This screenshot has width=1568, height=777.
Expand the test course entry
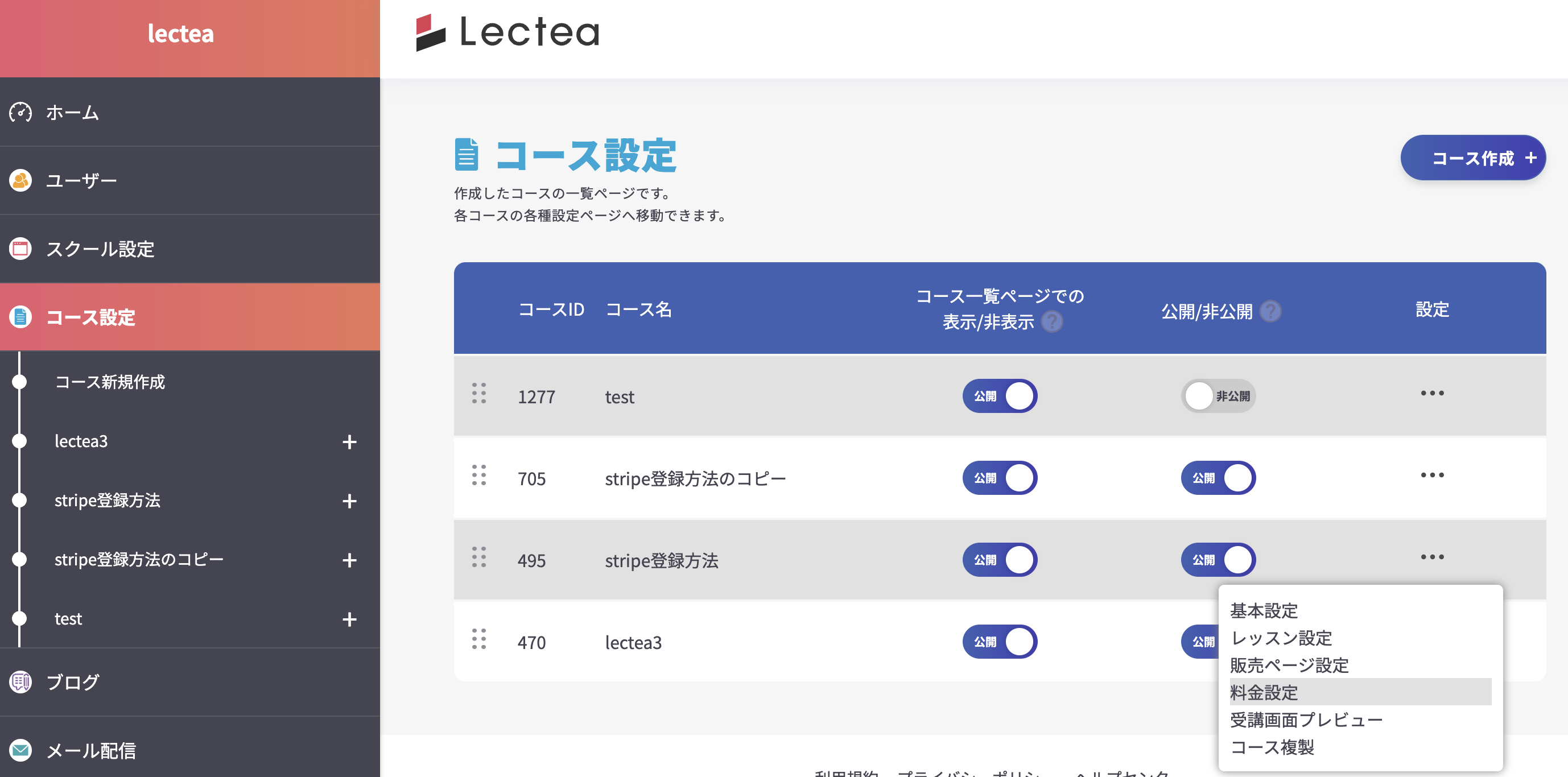coord(349,619)
